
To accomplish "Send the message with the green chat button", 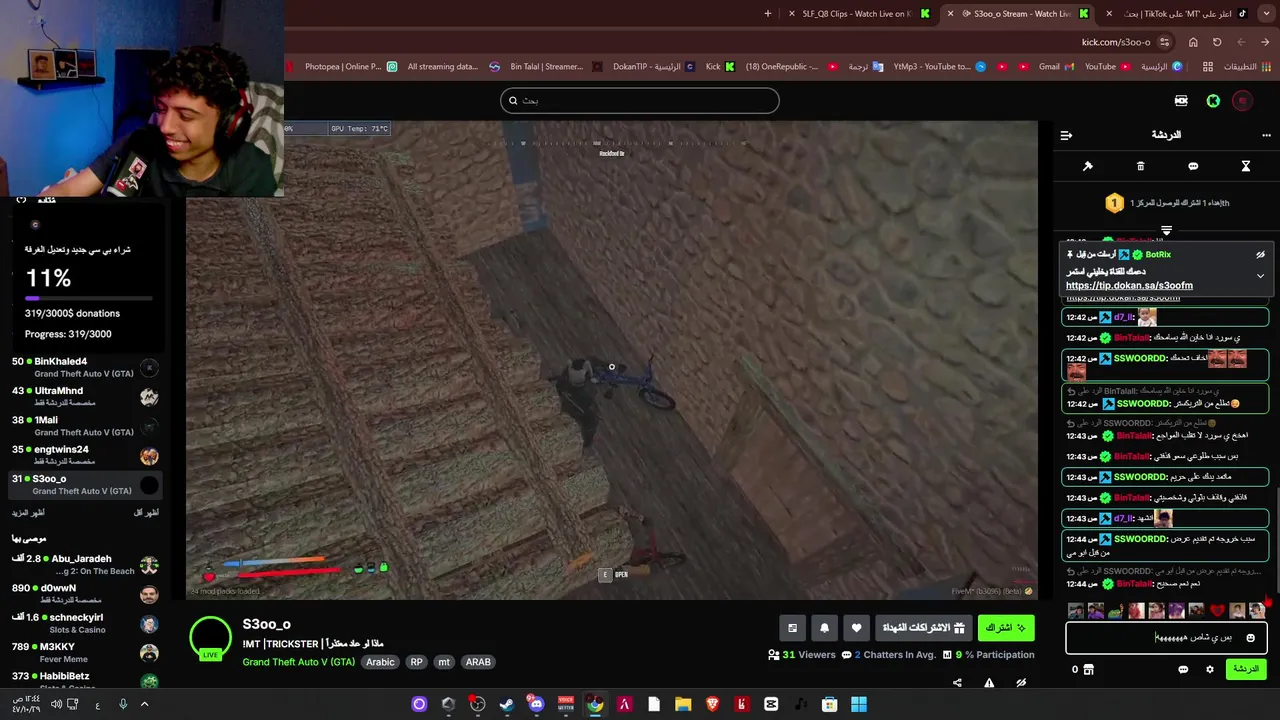I will 1246,669.
